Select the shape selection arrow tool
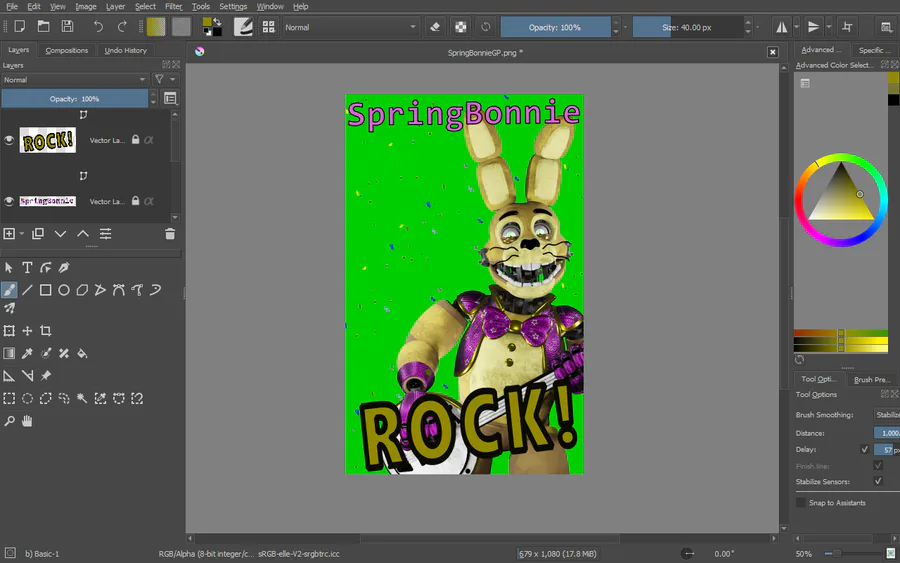The width and height of the screenshot is (900, 563). (9, 267)
